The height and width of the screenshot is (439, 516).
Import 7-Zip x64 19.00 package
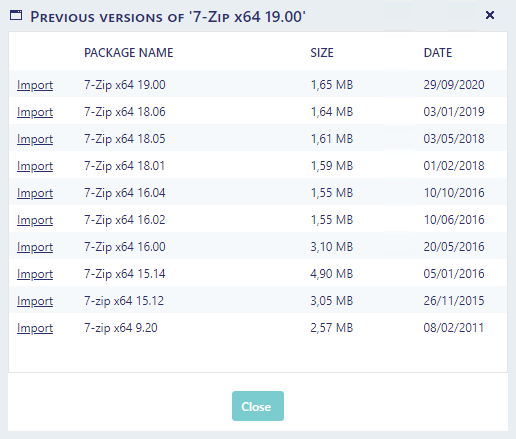pos(35,85)
